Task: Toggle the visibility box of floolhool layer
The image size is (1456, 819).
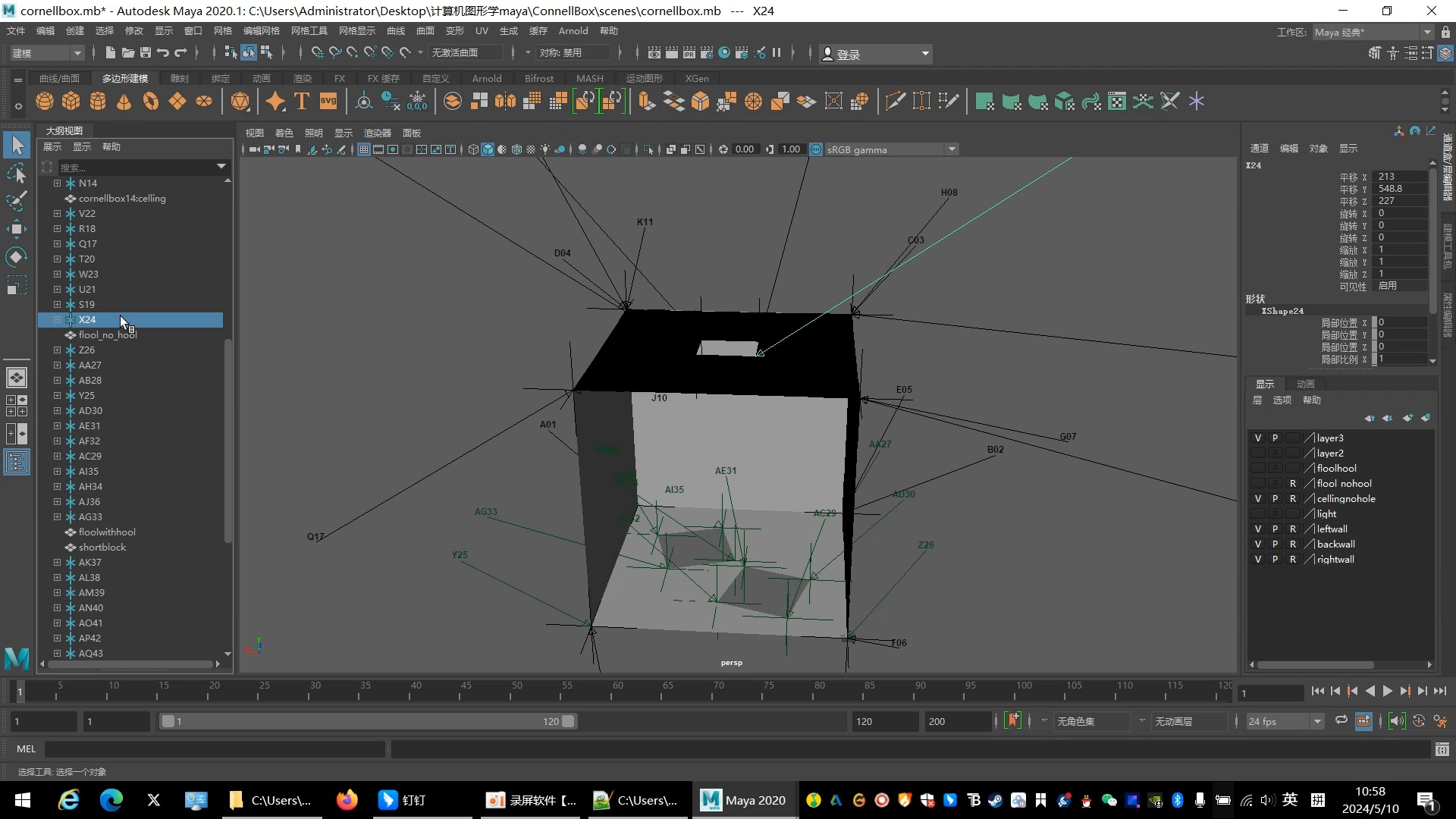Action: click(1258, 468)
